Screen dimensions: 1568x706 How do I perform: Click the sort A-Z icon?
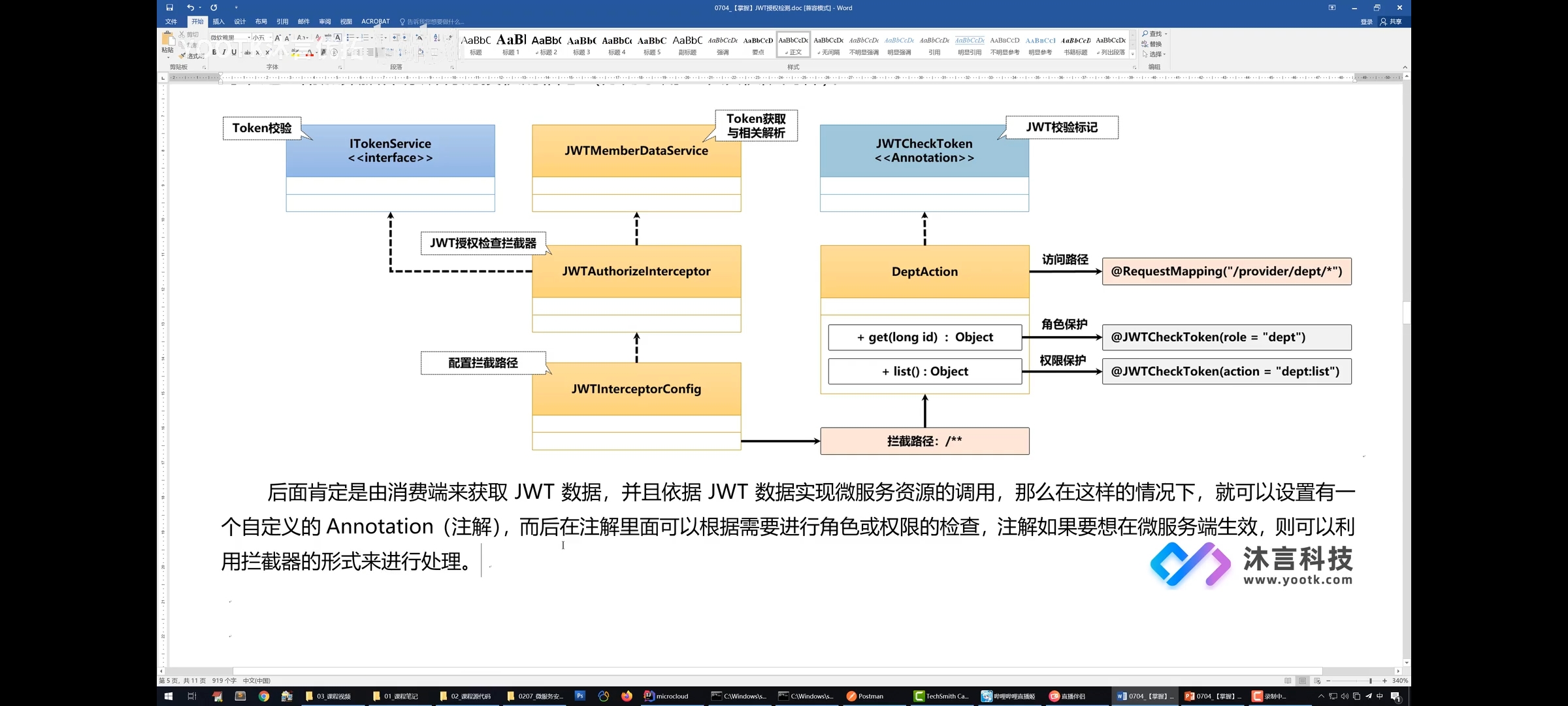[436, 38]
